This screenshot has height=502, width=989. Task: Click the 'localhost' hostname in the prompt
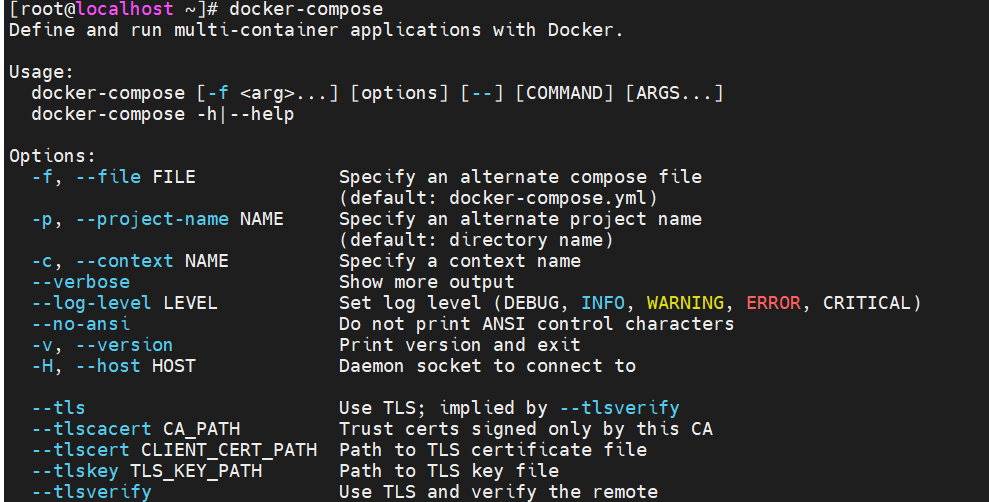coord(125,9)
